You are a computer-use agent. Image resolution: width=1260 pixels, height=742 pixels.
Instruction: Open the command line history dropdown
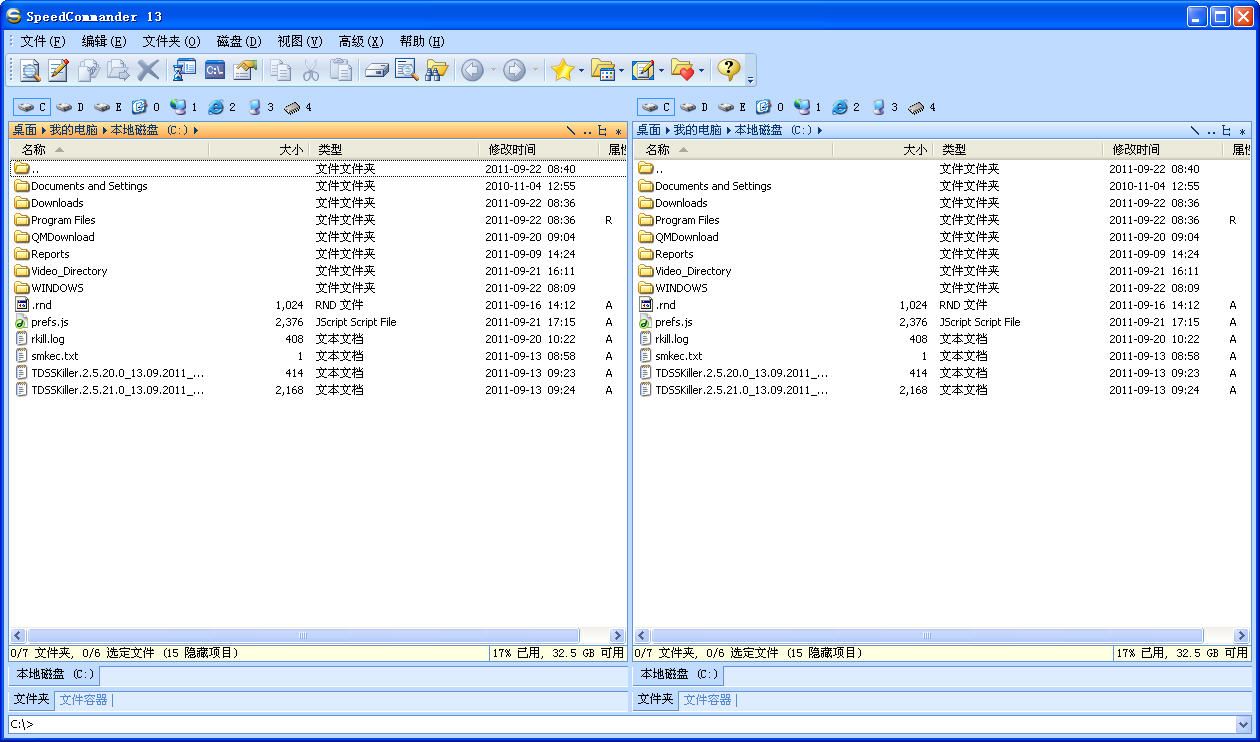[1244, 725]
